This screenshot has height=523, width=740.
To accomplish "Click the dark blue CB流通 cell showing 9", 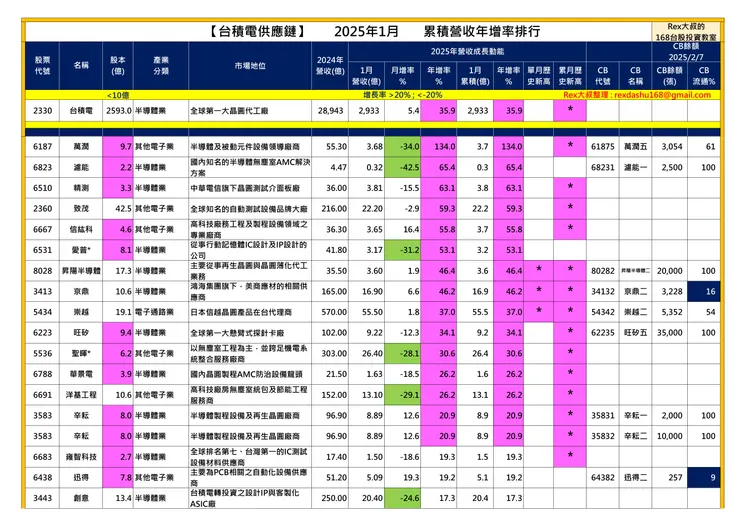I will 704,477.
